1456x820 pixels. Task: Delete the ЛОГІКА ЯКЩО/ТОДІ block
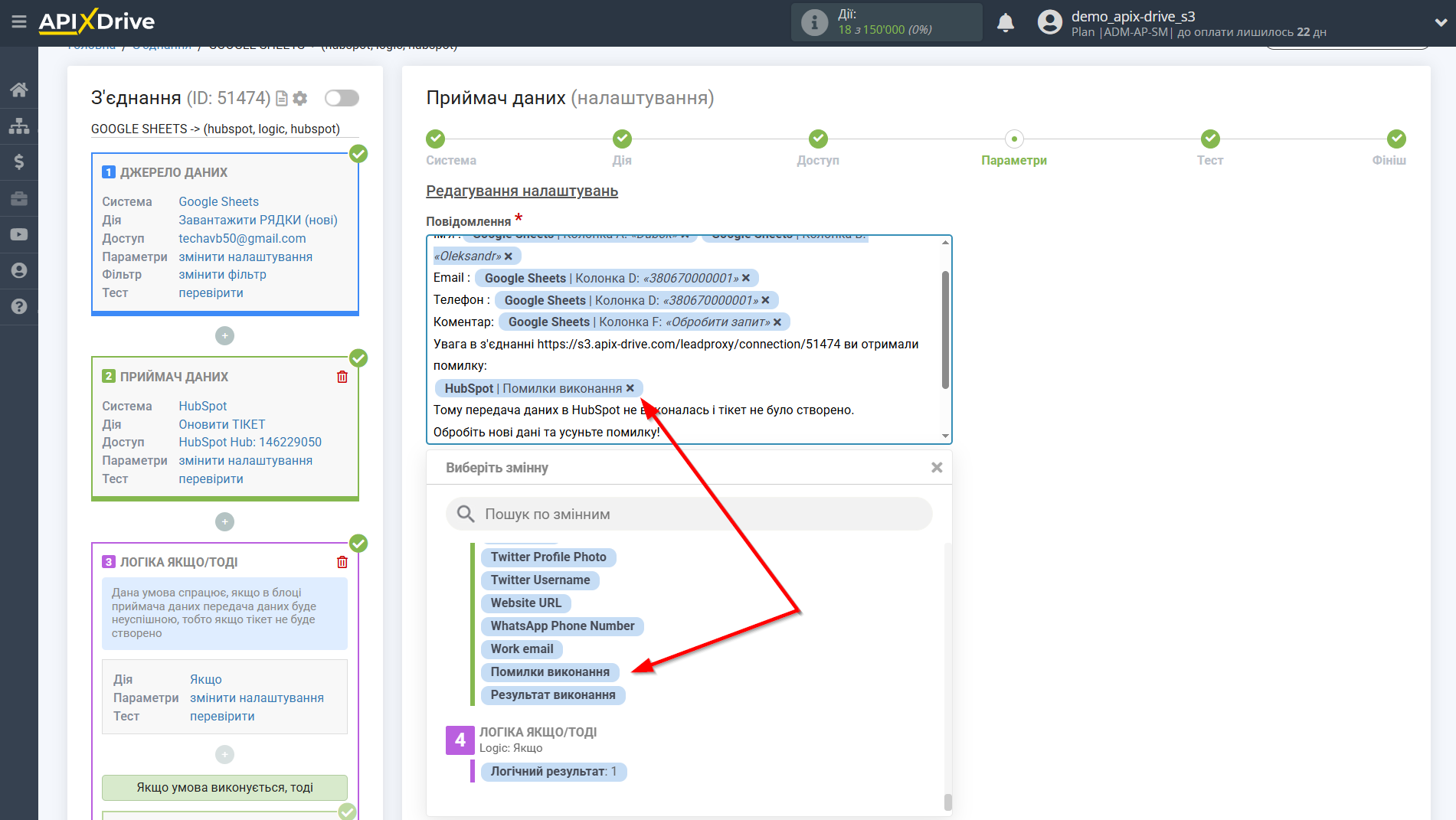tap(342, 562)
